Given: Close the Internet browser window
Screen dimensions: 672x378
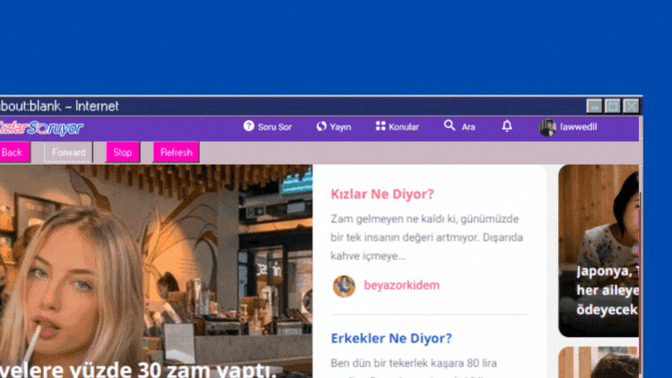Looking at the screenshot, I should [631, 106].
